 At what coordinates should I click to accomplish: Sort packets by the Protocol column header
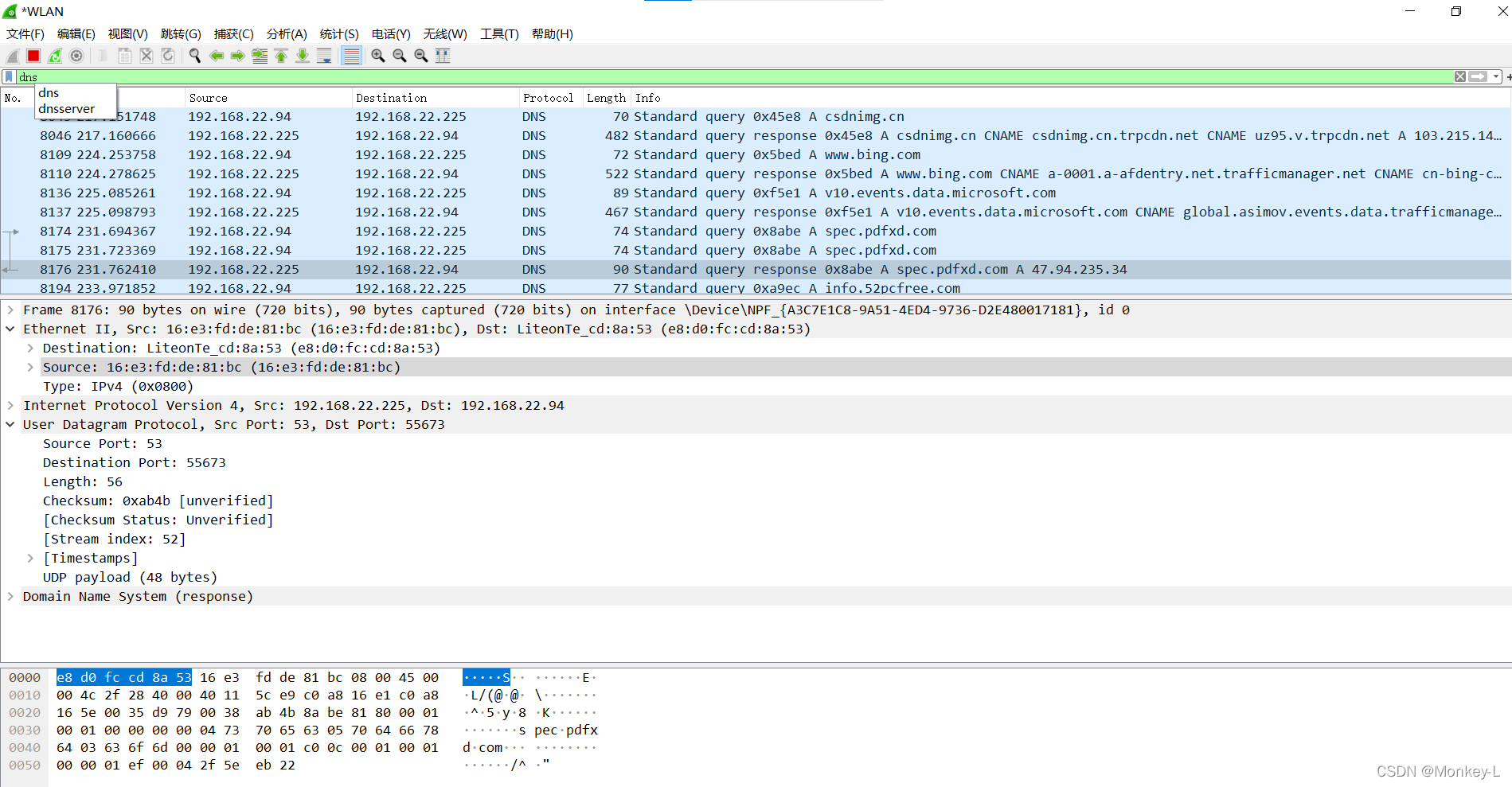click(550, 98)
